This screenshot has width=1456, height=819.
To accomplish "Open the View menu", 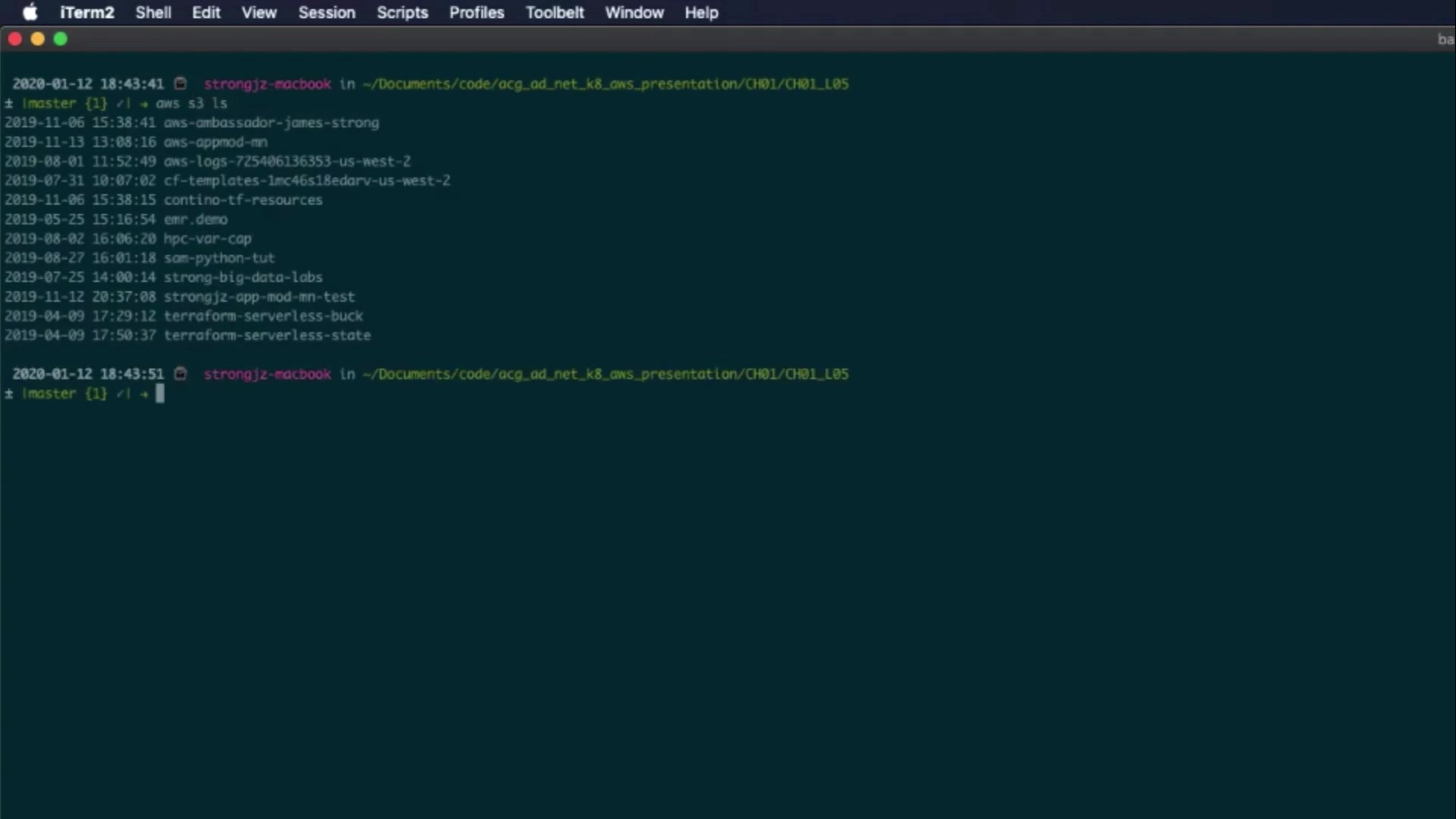I will click(259, 13).
